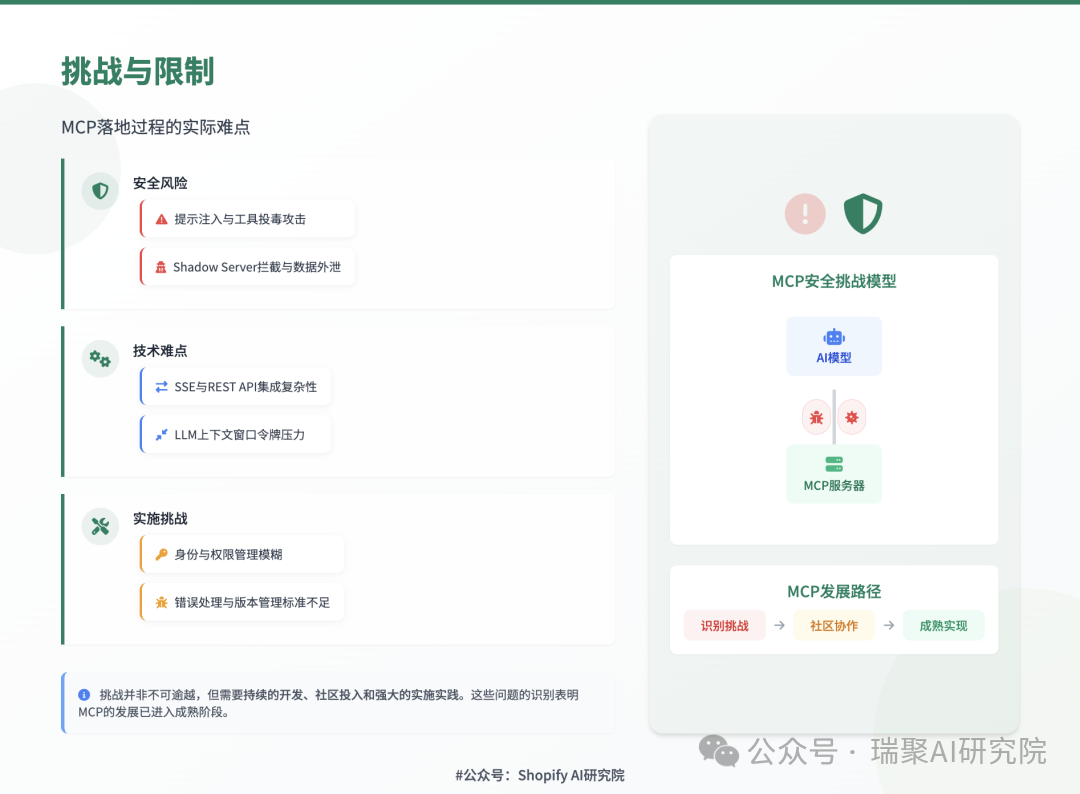1080x794 pixels.
Task: Click the SSE与REST API集成复杂性 item
Action: tap(236, 387)
